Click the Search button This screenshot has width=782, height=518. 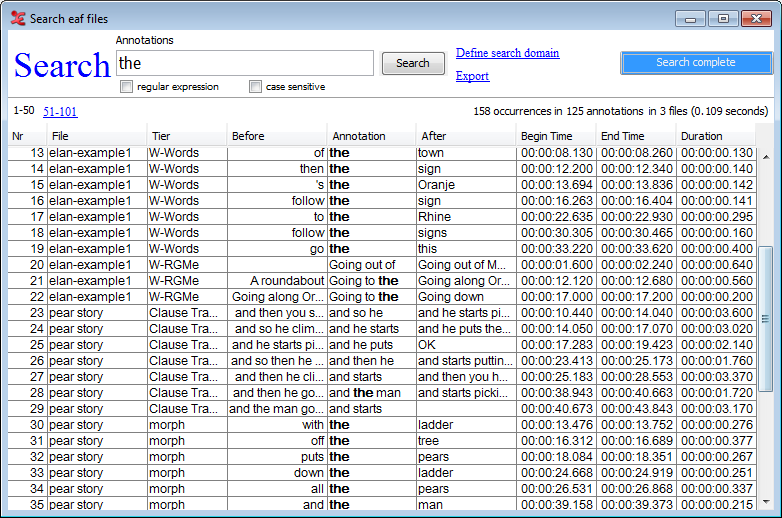413,63
